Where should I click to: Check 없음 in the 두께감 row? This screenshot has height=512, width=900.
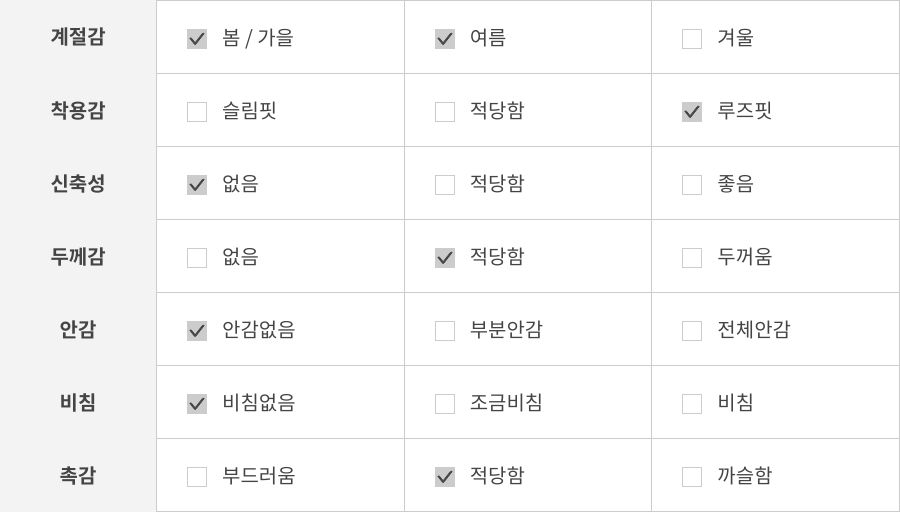[197, 258]
